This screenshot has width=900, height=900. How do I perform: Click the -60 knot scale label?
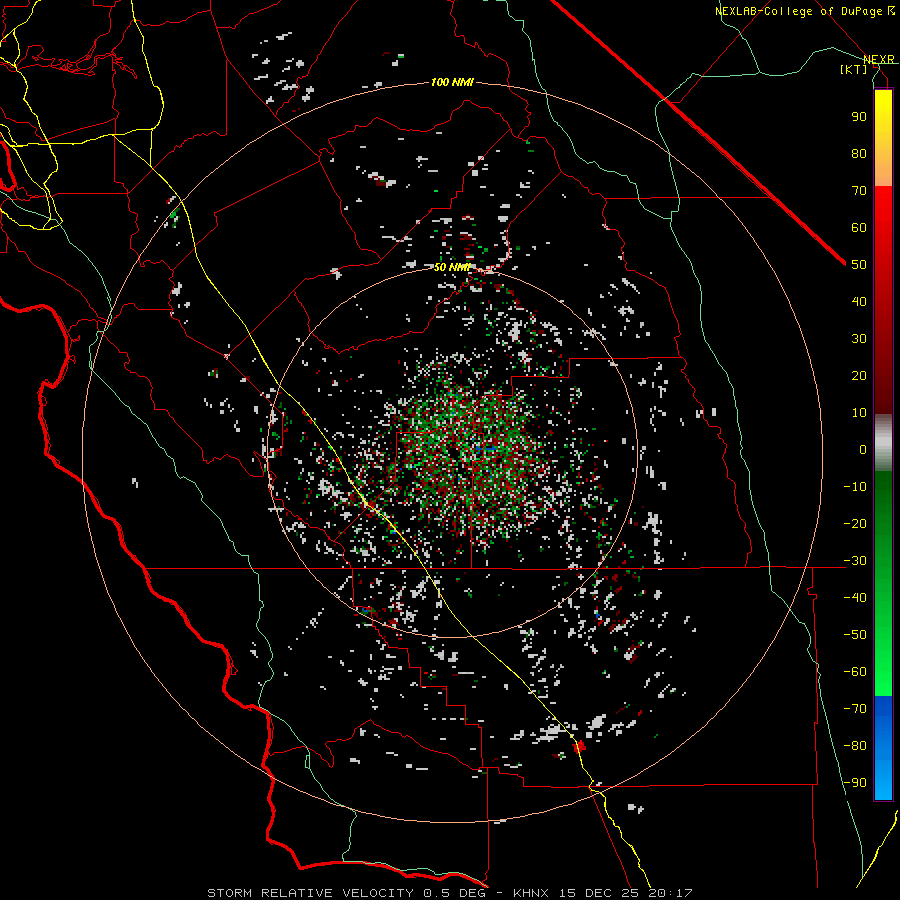pos(855,672)
